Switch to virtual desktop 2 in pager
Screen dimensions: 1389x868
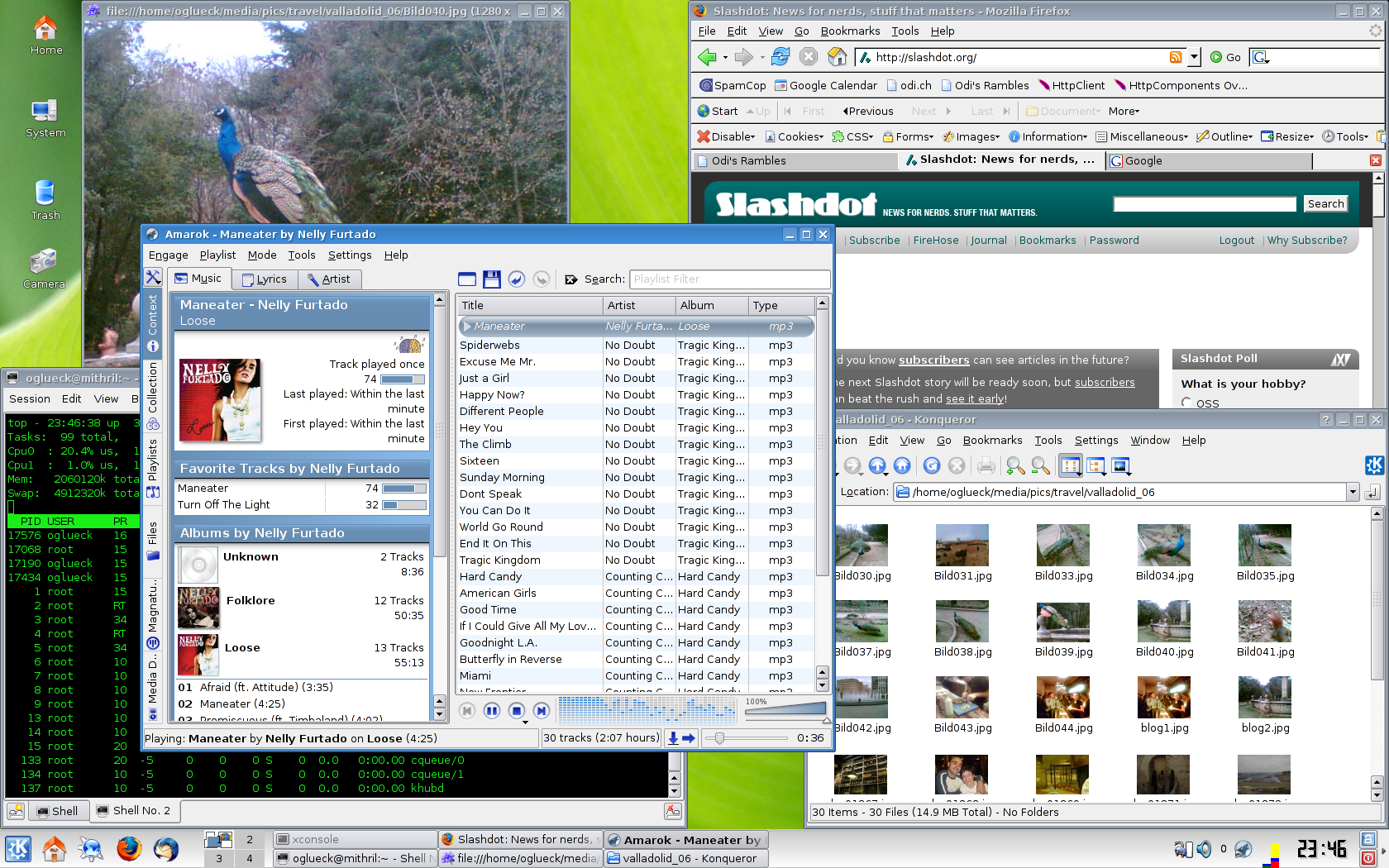pyautogui.click(x=249, y=839)
